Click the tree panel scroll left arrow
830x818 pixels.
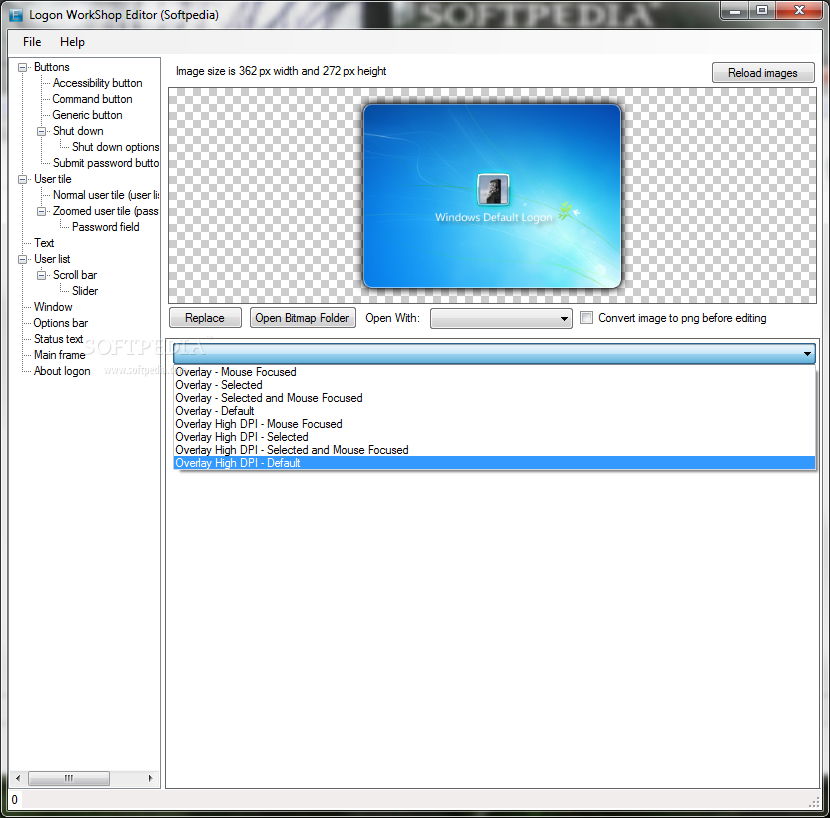click(18, 778)
